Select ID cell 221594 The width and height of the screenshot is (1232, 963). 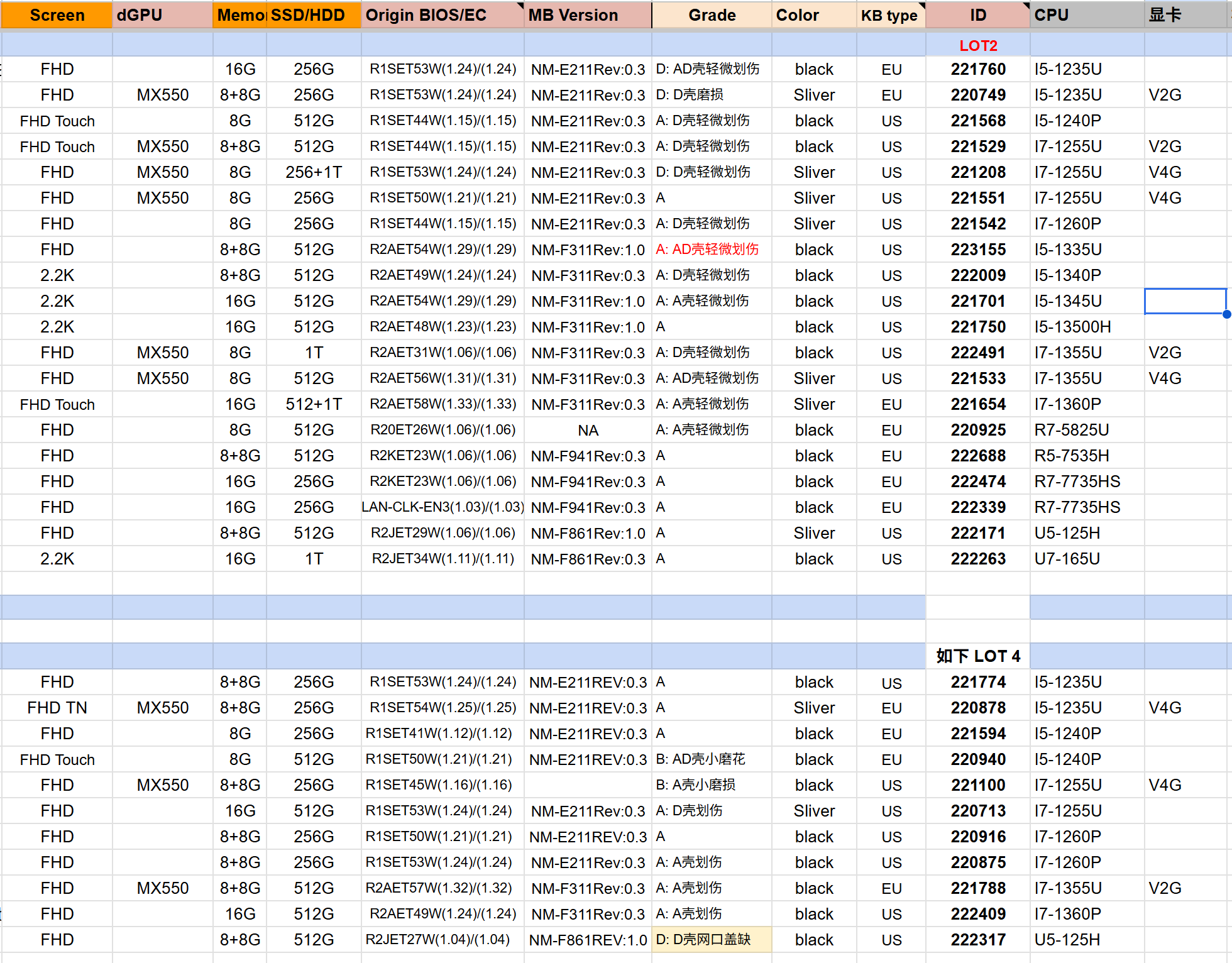point(977,734)
